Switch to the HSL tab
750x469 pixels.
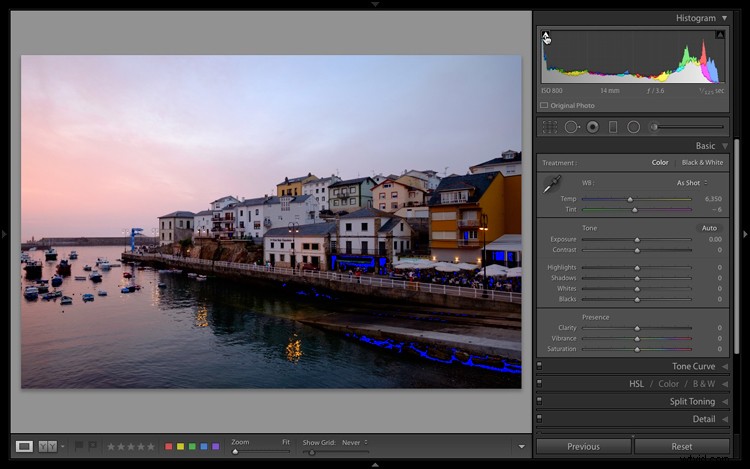coord(636,384)
